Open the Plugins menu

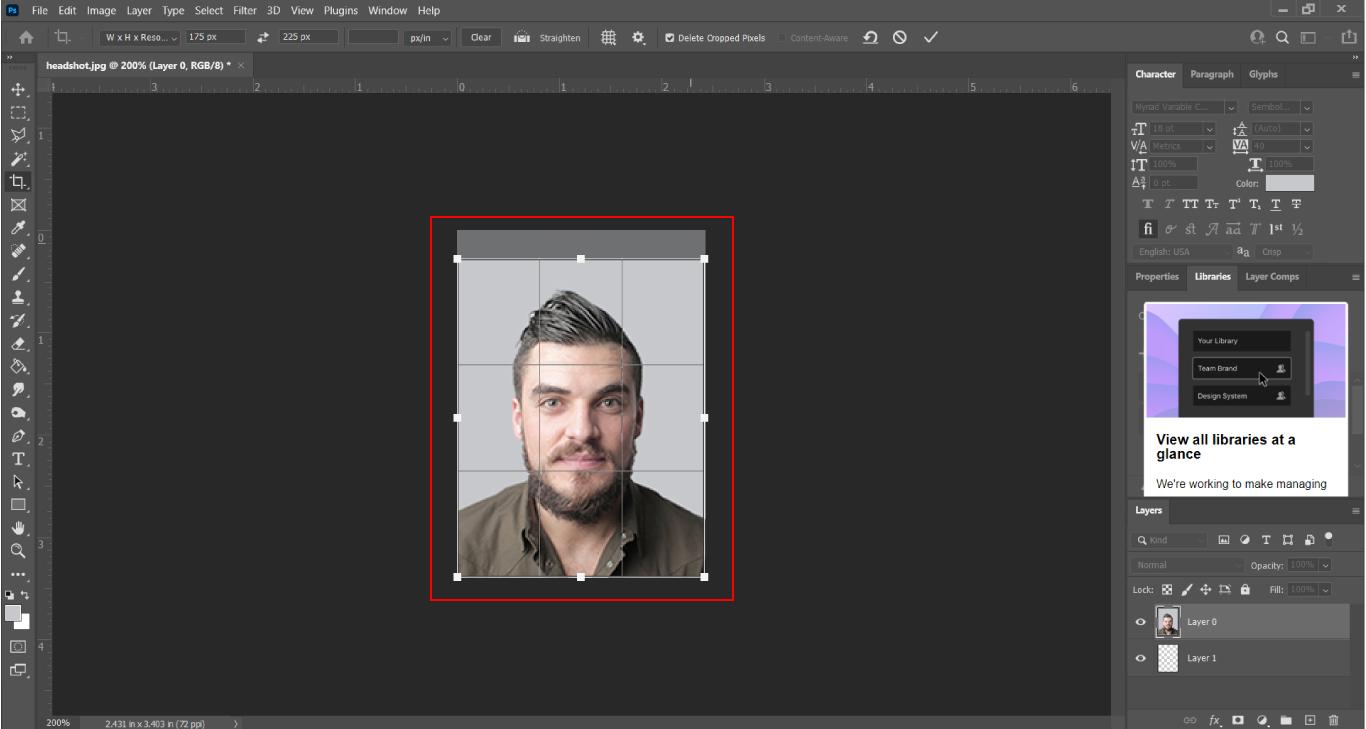341,10
